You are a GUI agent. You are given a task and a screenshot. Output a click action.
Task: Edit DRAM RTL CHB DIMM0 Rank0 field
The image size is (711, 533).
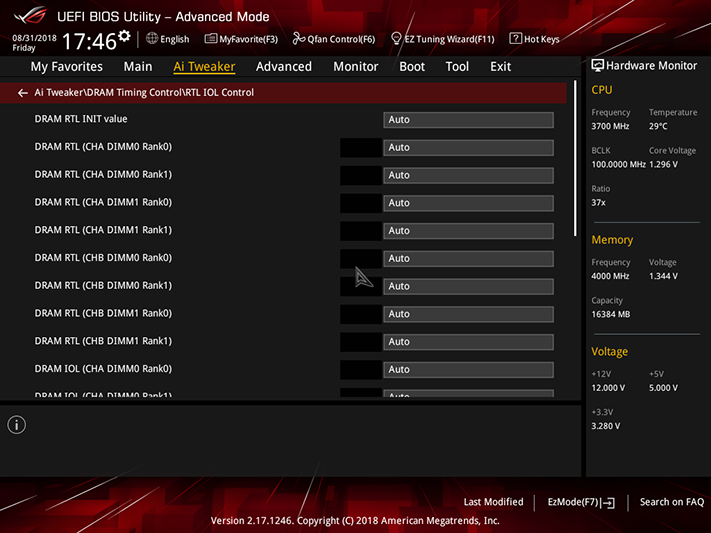[468, 259]
